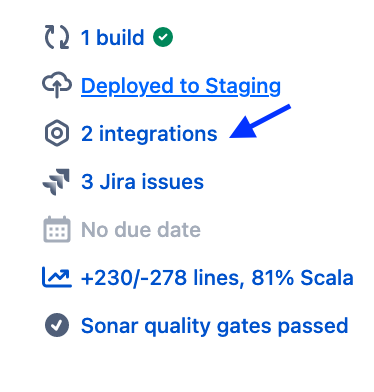Click the hexagon integrations icon
This screenshot has width=374, height=392.
pos(57,133)
